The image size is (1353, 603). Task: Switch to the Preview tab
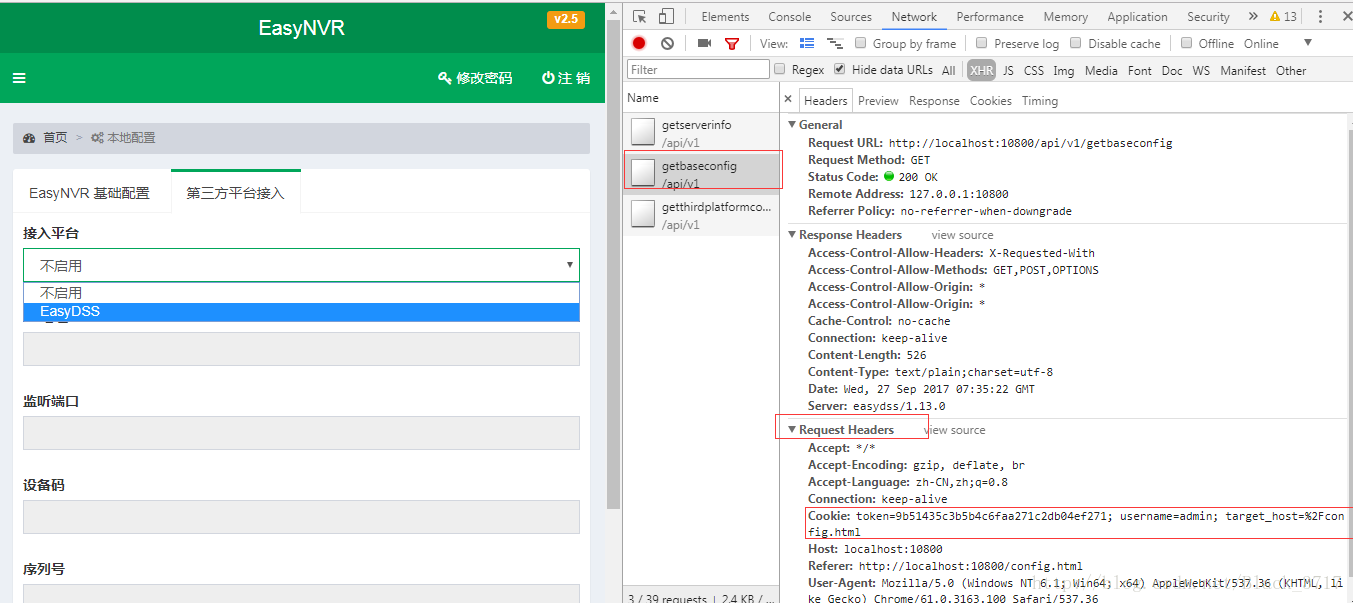pos(878,101)
